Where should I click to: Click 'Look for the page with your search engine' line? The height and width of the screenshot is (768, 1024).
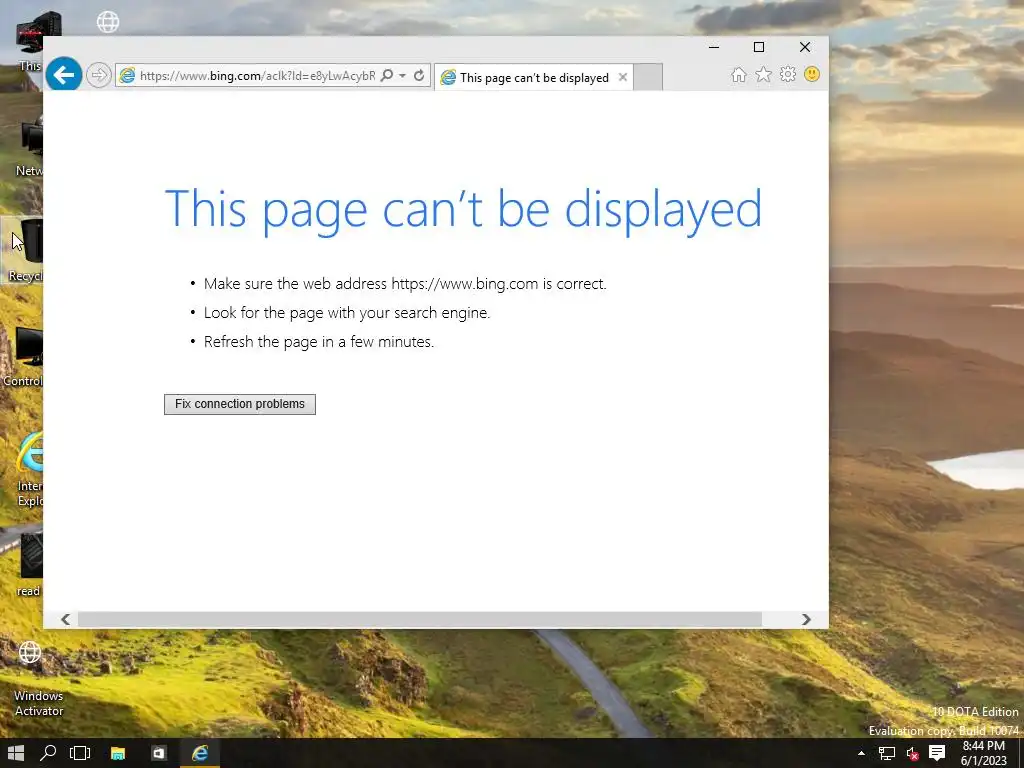tap(347, 313)
